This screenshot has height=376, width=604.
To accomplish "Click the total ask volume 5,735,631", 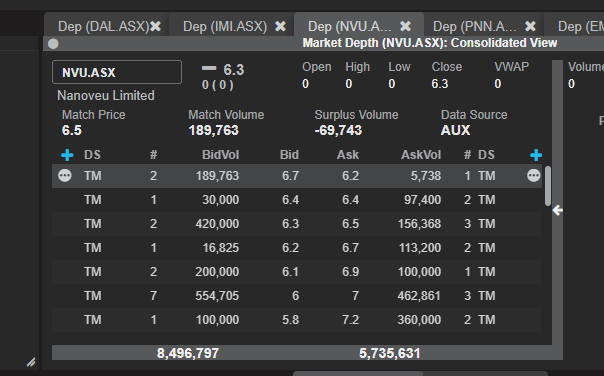I will point(389,353).
